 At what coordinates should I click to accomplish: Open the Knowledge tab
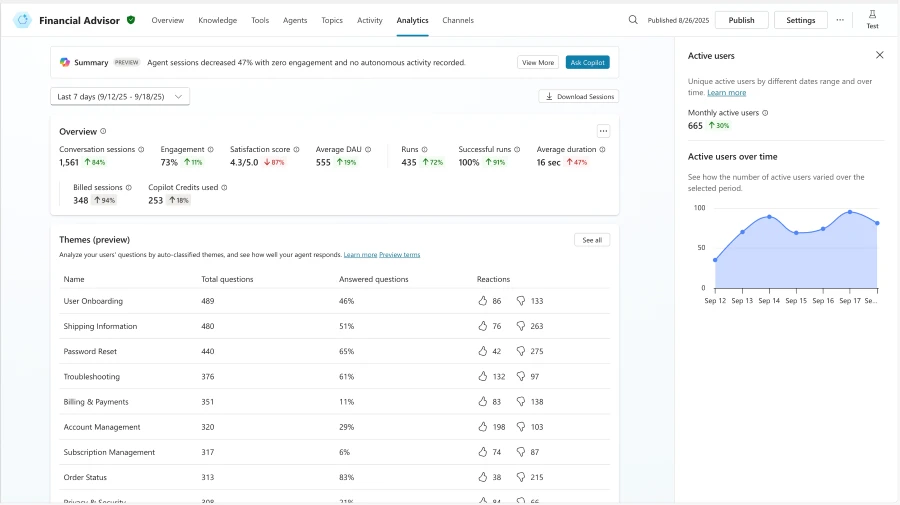click(217, 20)
